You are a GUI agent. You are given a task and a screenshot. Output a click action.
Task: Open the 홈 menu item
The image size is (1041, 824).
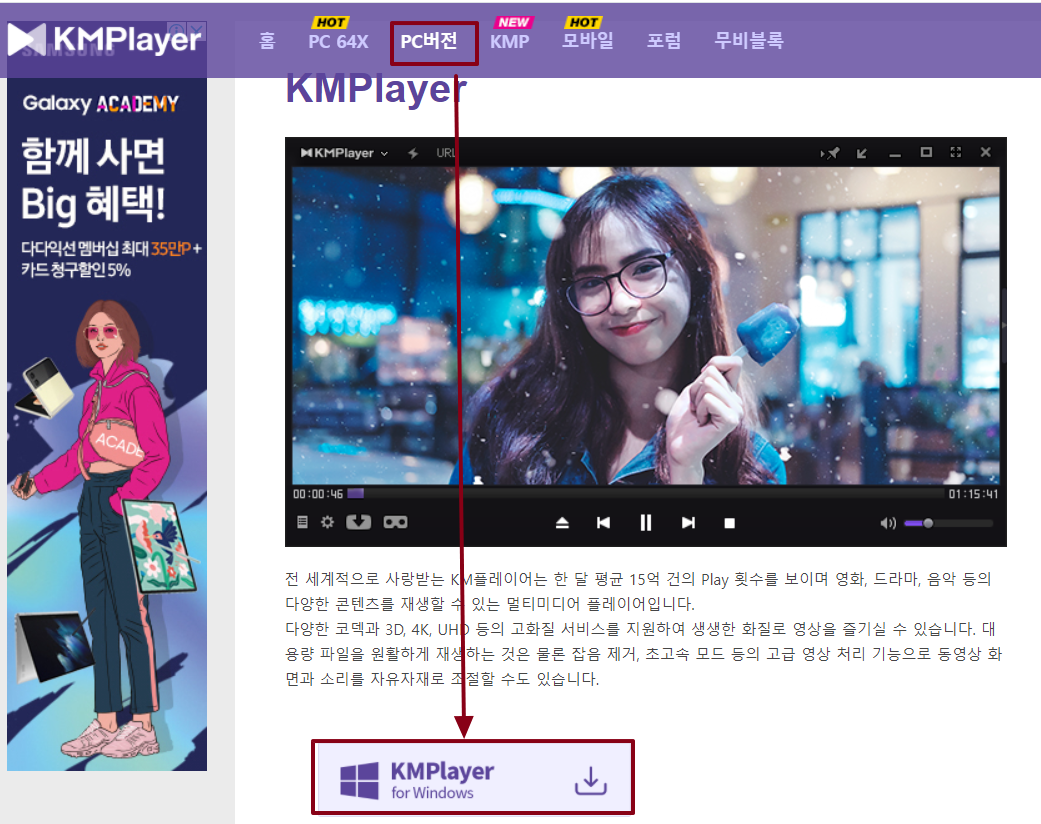tap(267, 41)
